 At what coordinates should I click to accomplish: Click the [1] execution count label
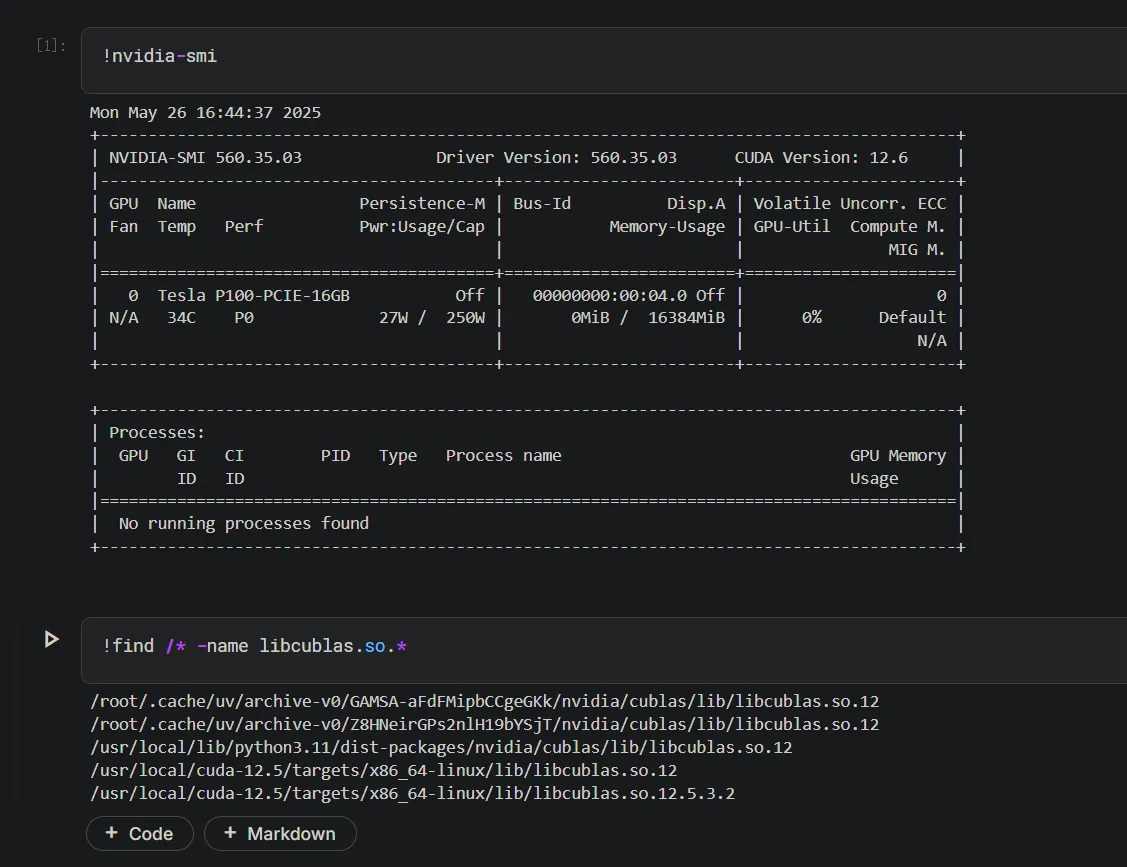tap(50, 46)
